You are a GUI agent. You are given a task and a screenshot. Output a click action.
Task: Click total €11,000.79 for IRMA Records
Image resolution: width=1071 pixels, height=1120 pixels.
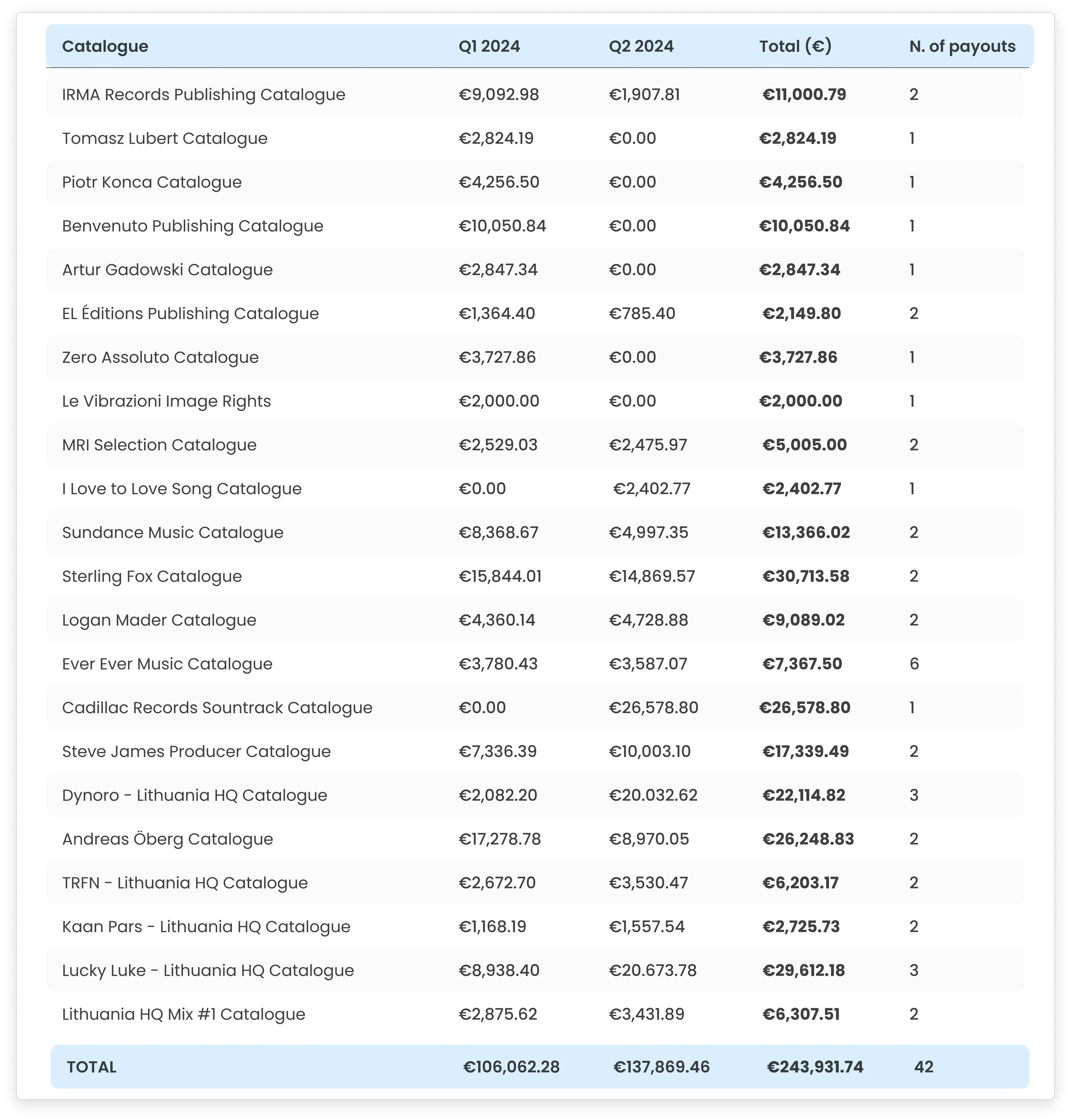804,95
